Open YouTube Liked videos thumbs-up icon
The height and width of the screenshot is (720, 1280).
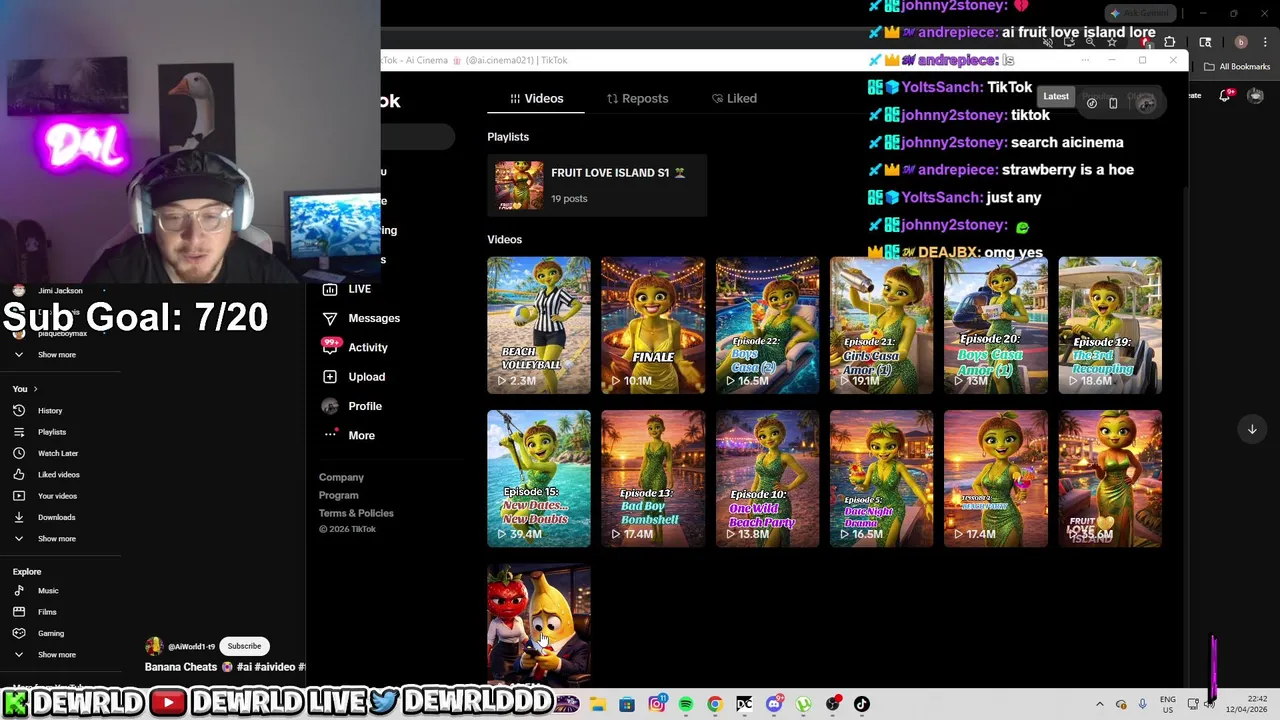tap(19, 475)
